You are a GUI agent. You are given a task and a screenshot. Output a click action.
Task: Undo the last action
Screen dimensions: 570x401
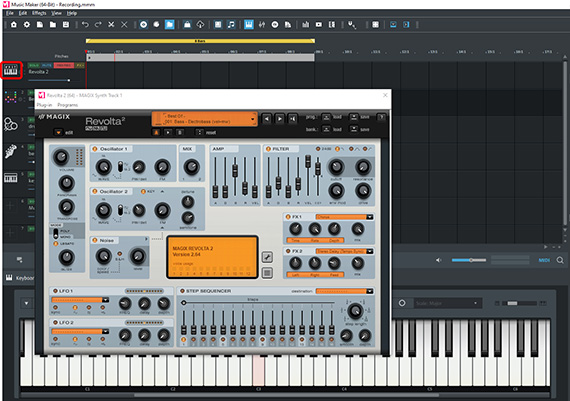pyautogui.click(x=85, y=25)
